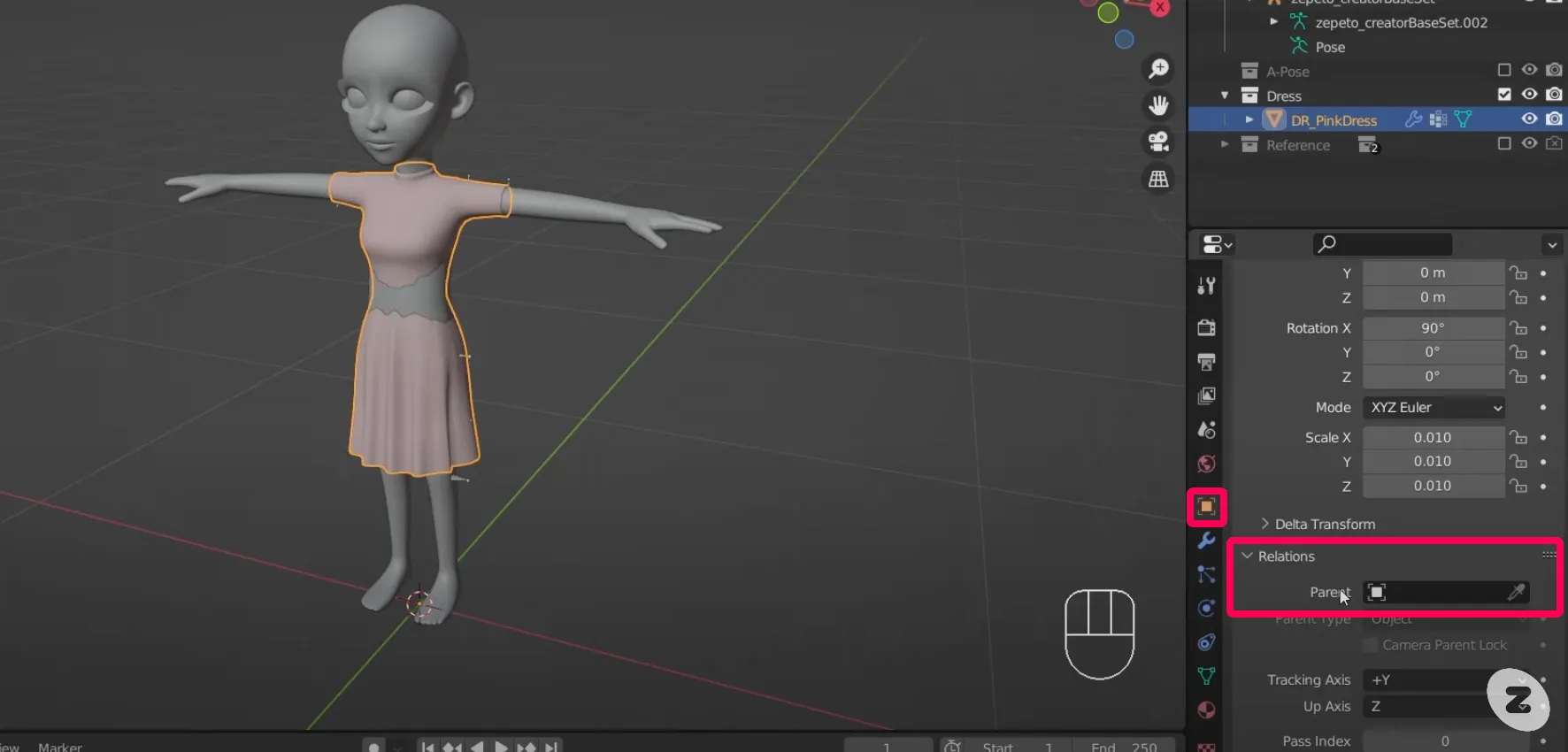Jump to next keyframe

(x=526, y=747)
